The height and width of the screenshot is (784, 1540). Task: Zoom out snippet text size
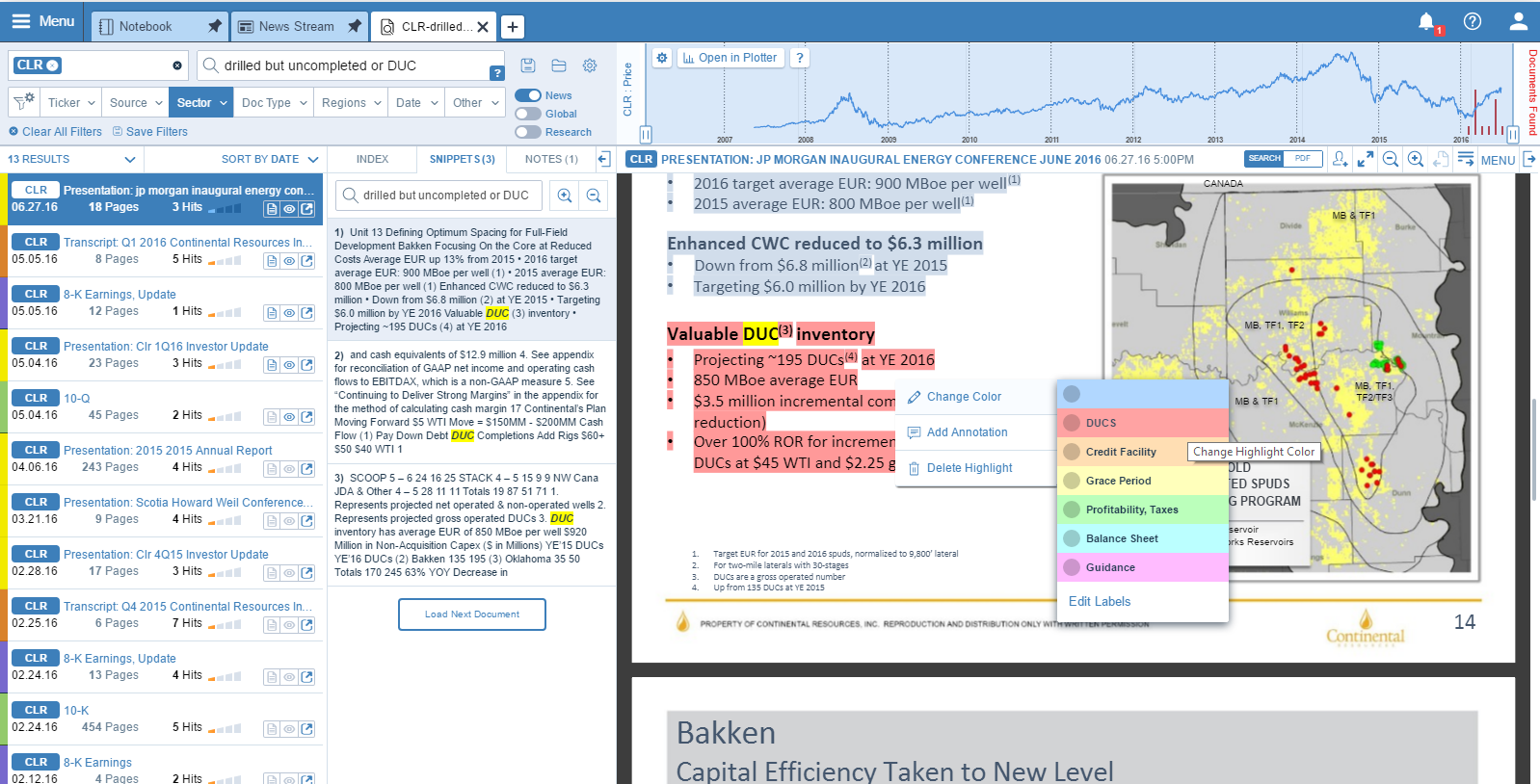coord(594,196)
